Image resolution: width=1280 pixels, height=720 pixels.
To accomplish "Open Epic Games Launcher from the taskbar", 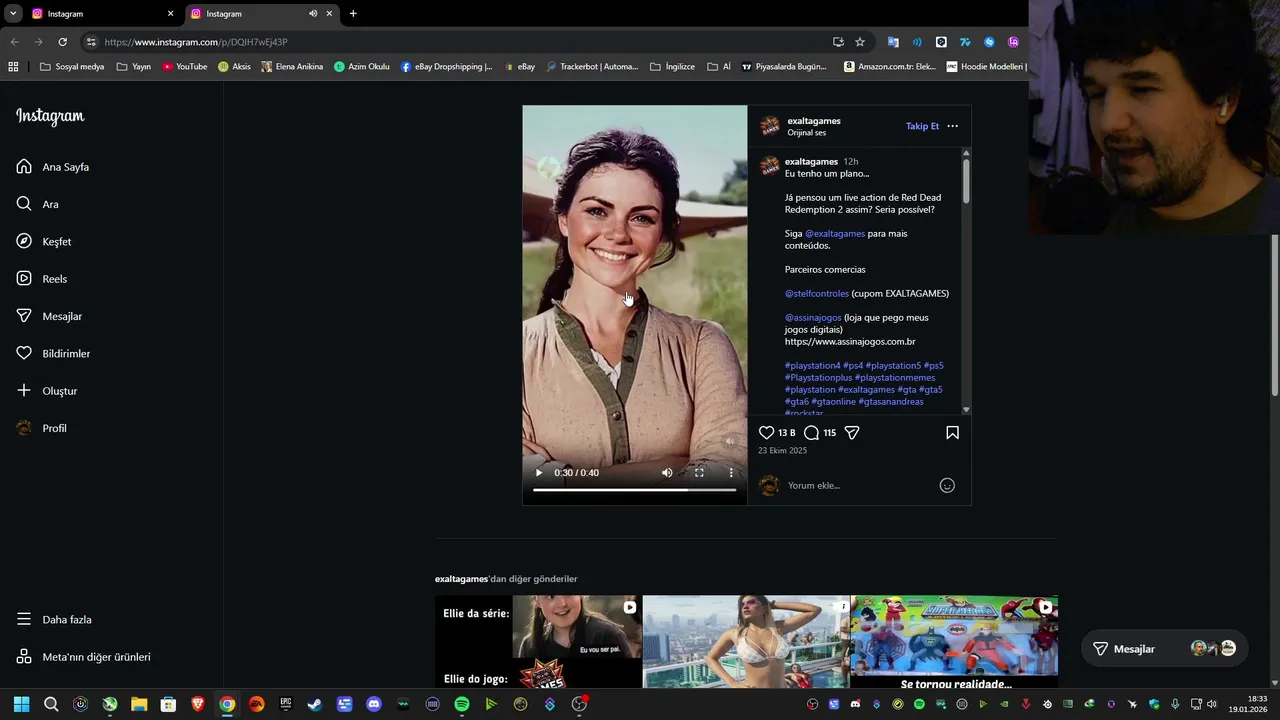I will 286,704.
